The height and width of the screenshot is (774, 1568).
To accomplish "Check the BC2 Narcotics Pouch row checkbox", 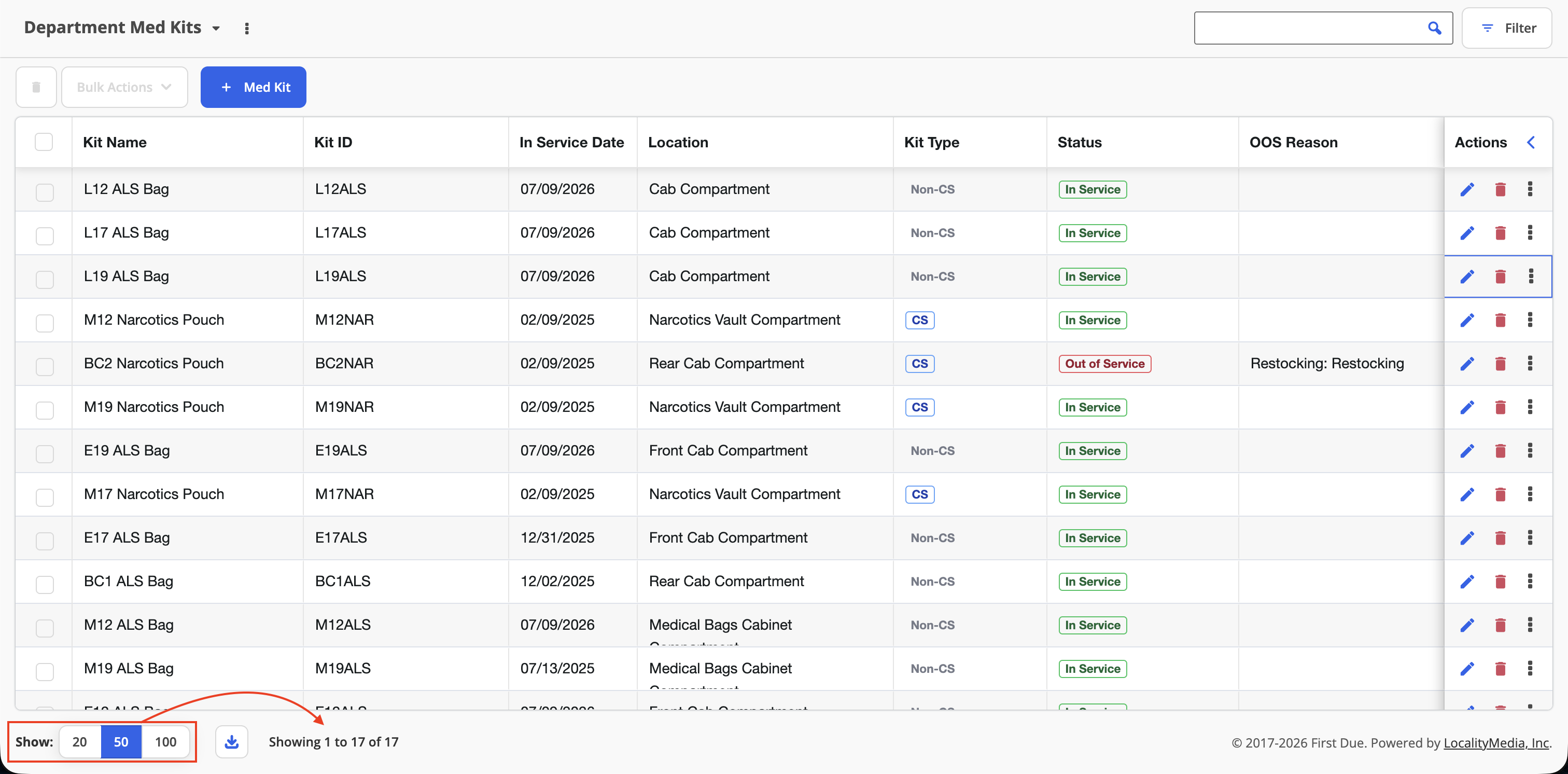I will pos(45,366).
